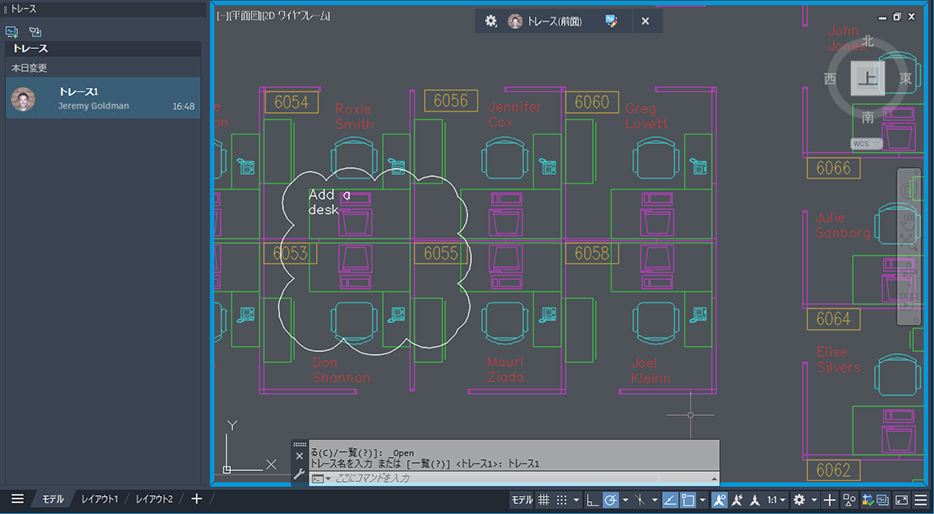Click the isolate objects icon

click(849, 500)
